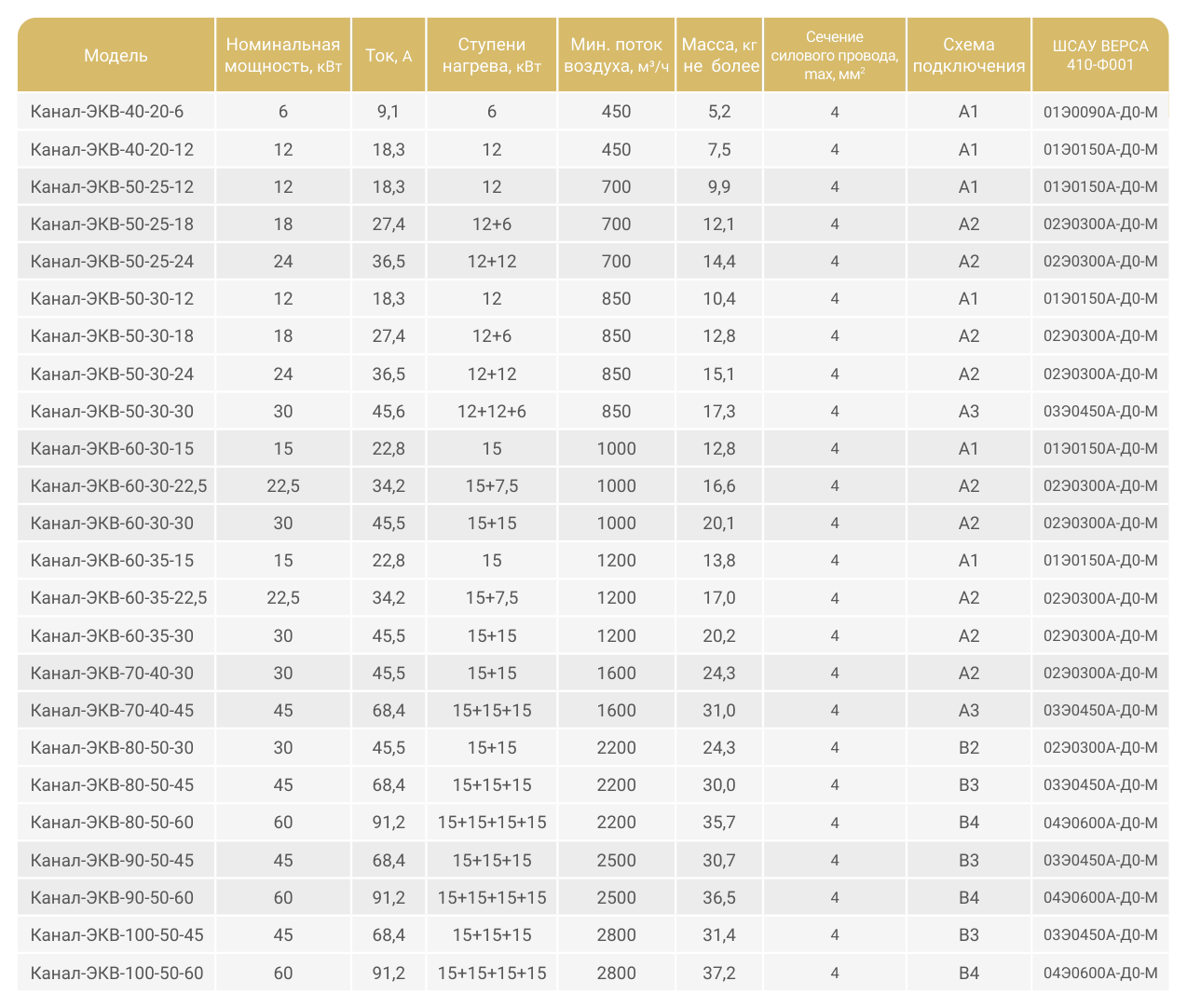Click the mass value 13,8
This screenshot has height=1008, width=1187.
[719, 560]
